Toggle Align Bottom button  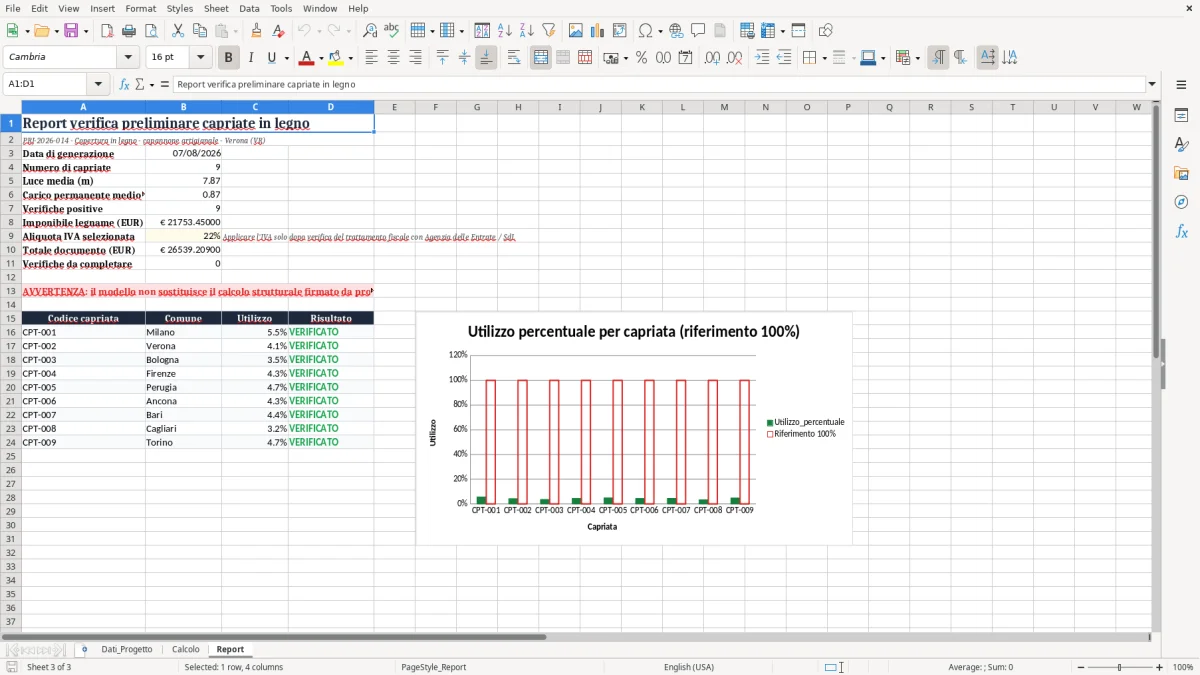click(486, 58)
